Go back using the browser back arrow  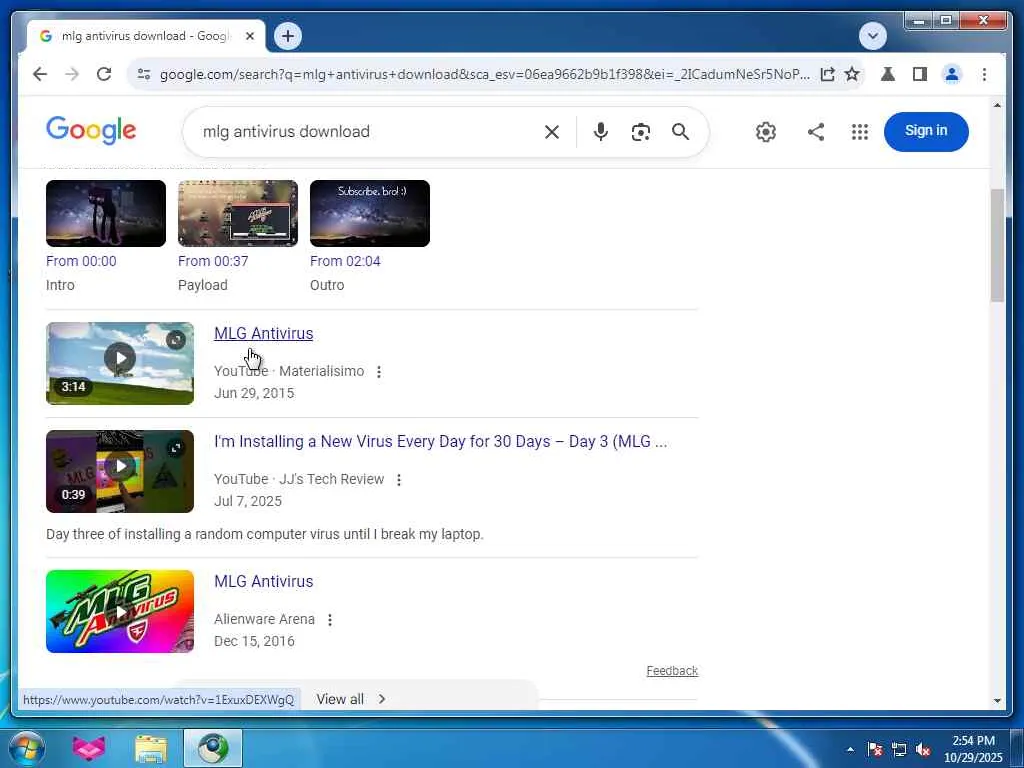(40, 74)
